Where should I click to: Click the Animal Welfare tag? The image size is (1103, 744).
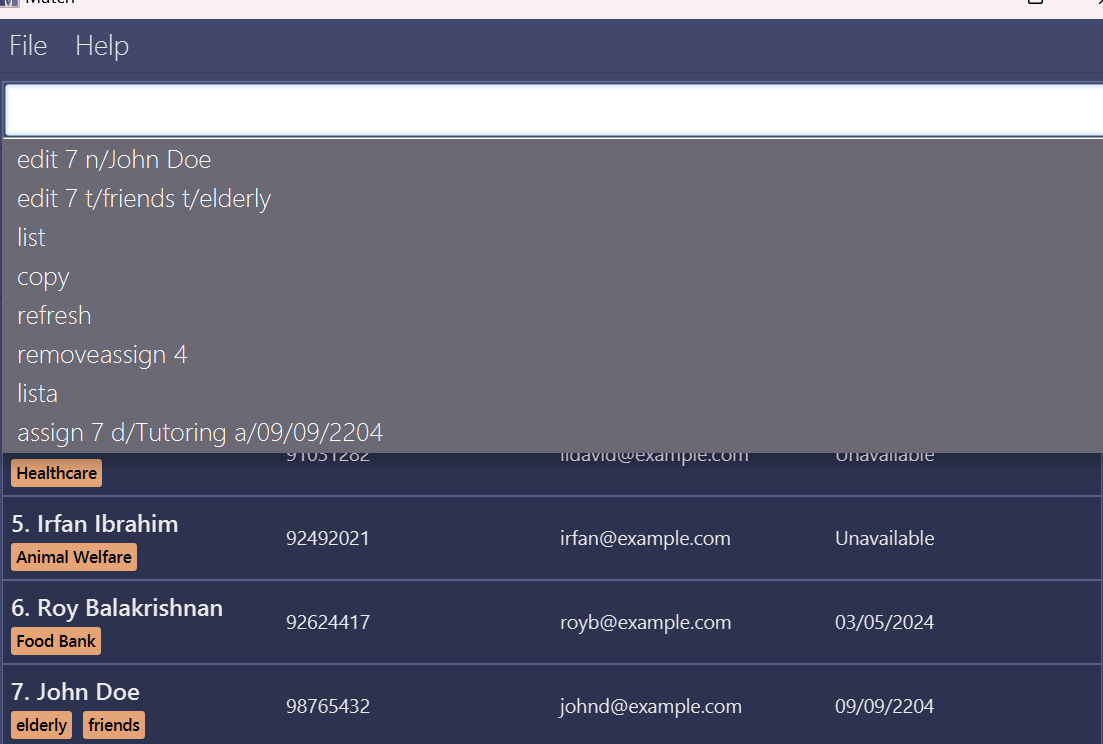74,557
